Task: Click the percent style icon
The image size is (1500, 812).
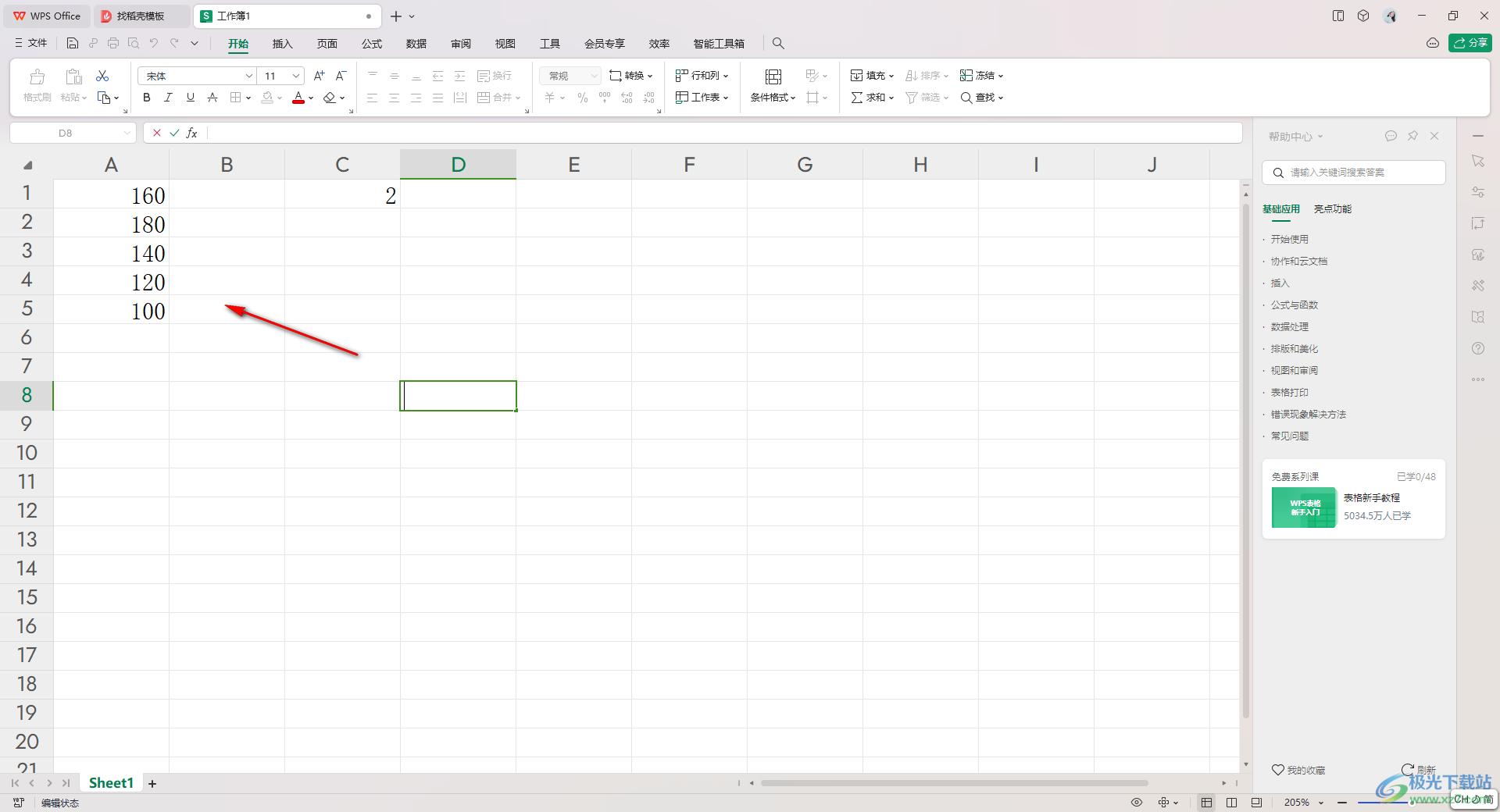Action: pyautogui.click(x=582, y=98)
